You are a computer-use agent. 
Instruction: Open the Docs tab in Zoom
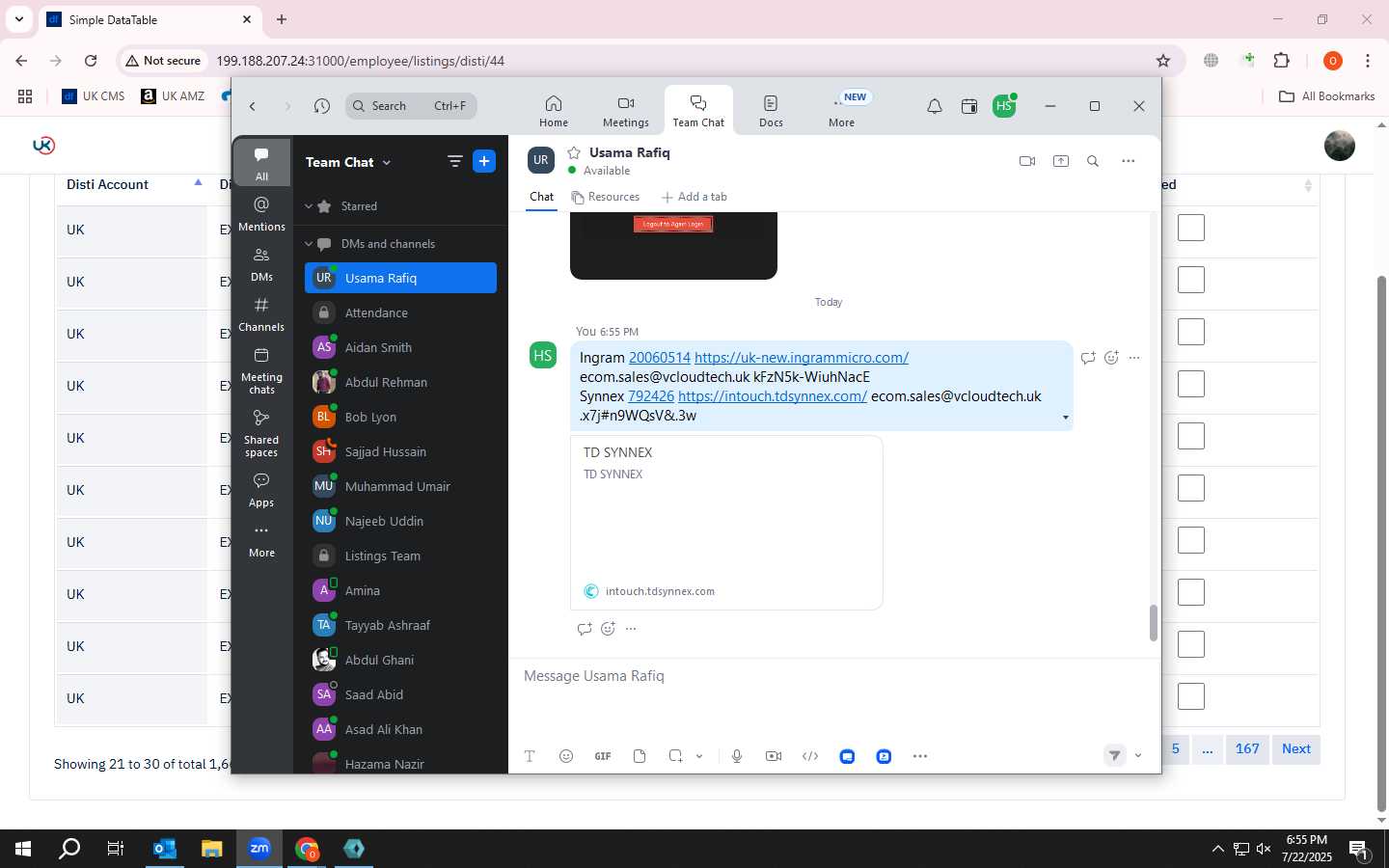(771, 111)
